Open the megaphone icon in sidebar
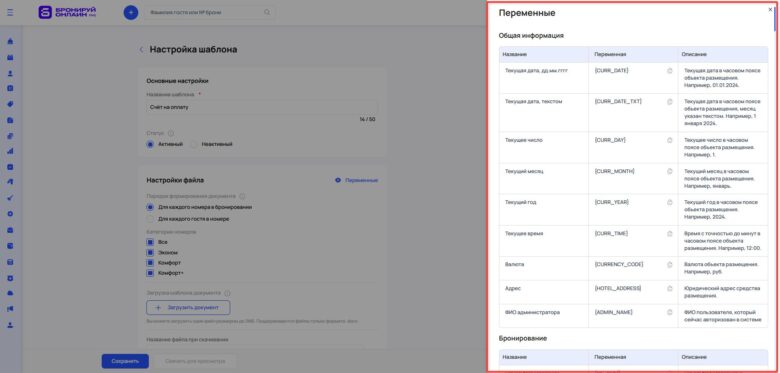The image size is (780, 373). click(x=10, y=309)
